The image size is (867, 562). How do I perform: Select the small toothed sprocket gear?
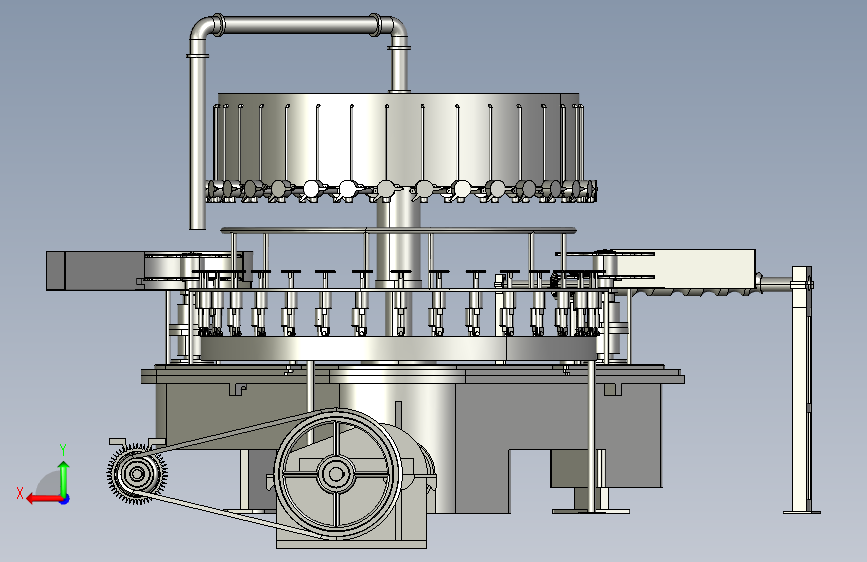(137, 473)
